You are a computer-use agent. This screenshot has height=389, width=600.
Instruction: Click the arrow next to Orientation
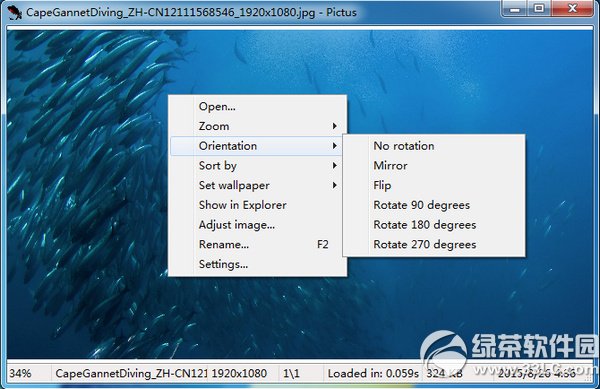pos(335,146)
